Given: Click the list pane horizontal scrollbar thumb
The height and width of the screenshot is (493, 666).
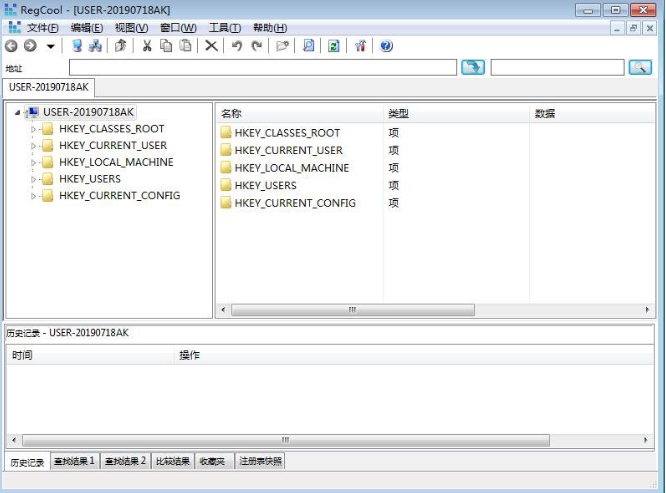Looking at the screenshot, I should click(353, 310).
